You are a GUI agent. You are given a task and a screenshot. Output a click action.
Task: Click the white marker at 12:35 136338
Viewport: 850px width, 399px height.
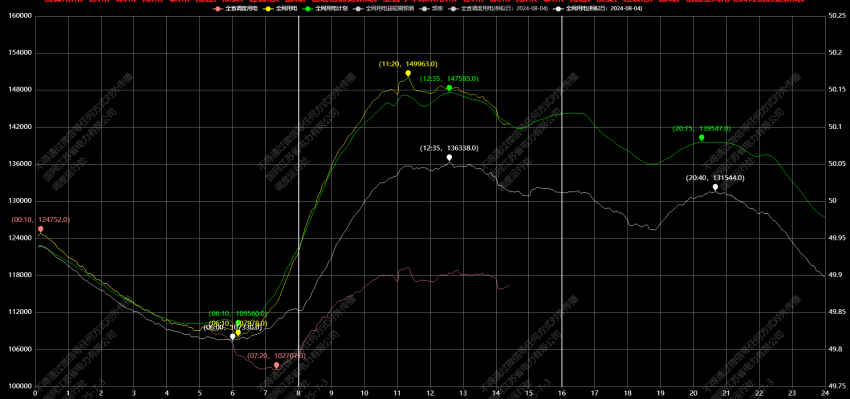pyautogui.click(x=449, y=157)
